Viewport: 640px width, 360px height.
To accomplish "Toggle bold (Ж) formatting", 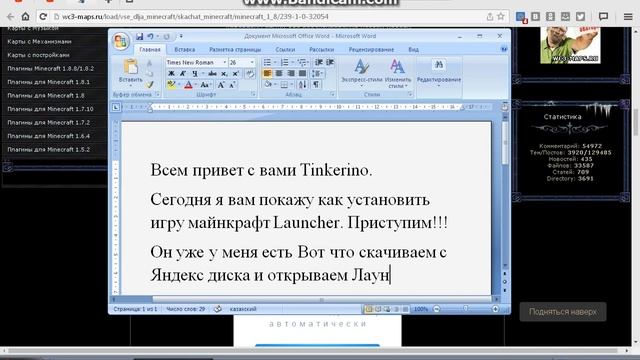I will point(171,73).
